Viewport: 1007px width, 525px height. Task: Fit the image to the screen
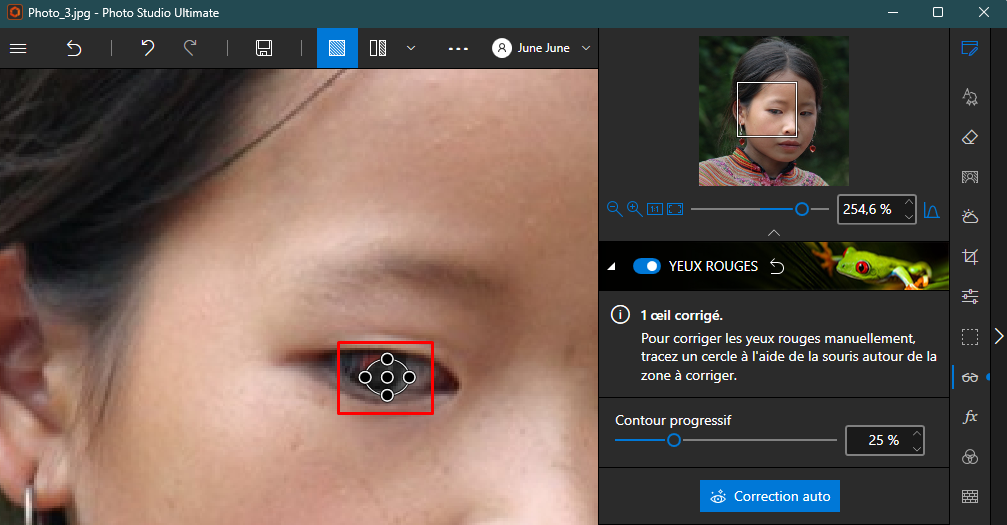click(675, 209)
